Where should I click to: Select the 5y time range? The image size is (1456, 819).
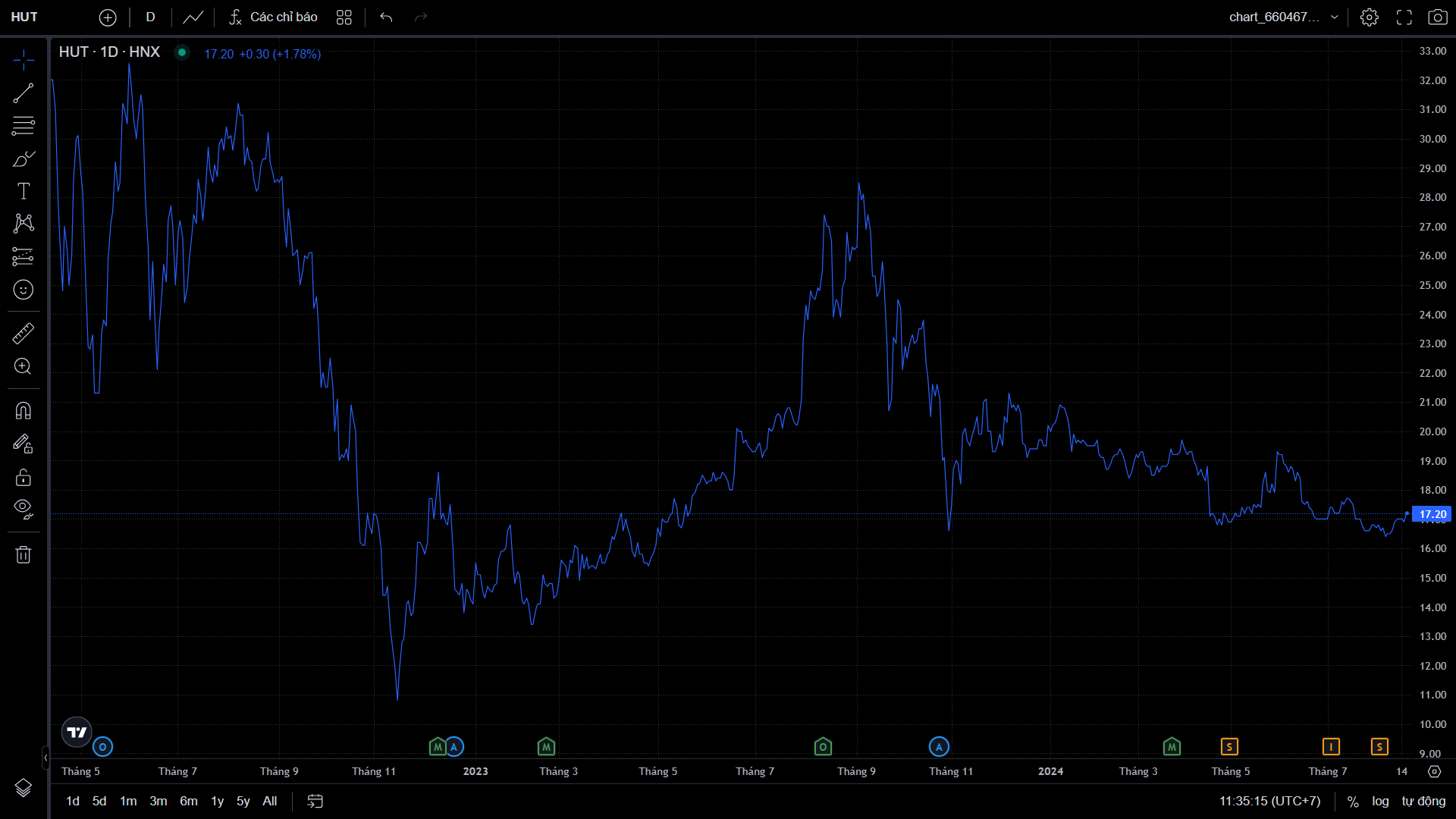click(243, 802)
